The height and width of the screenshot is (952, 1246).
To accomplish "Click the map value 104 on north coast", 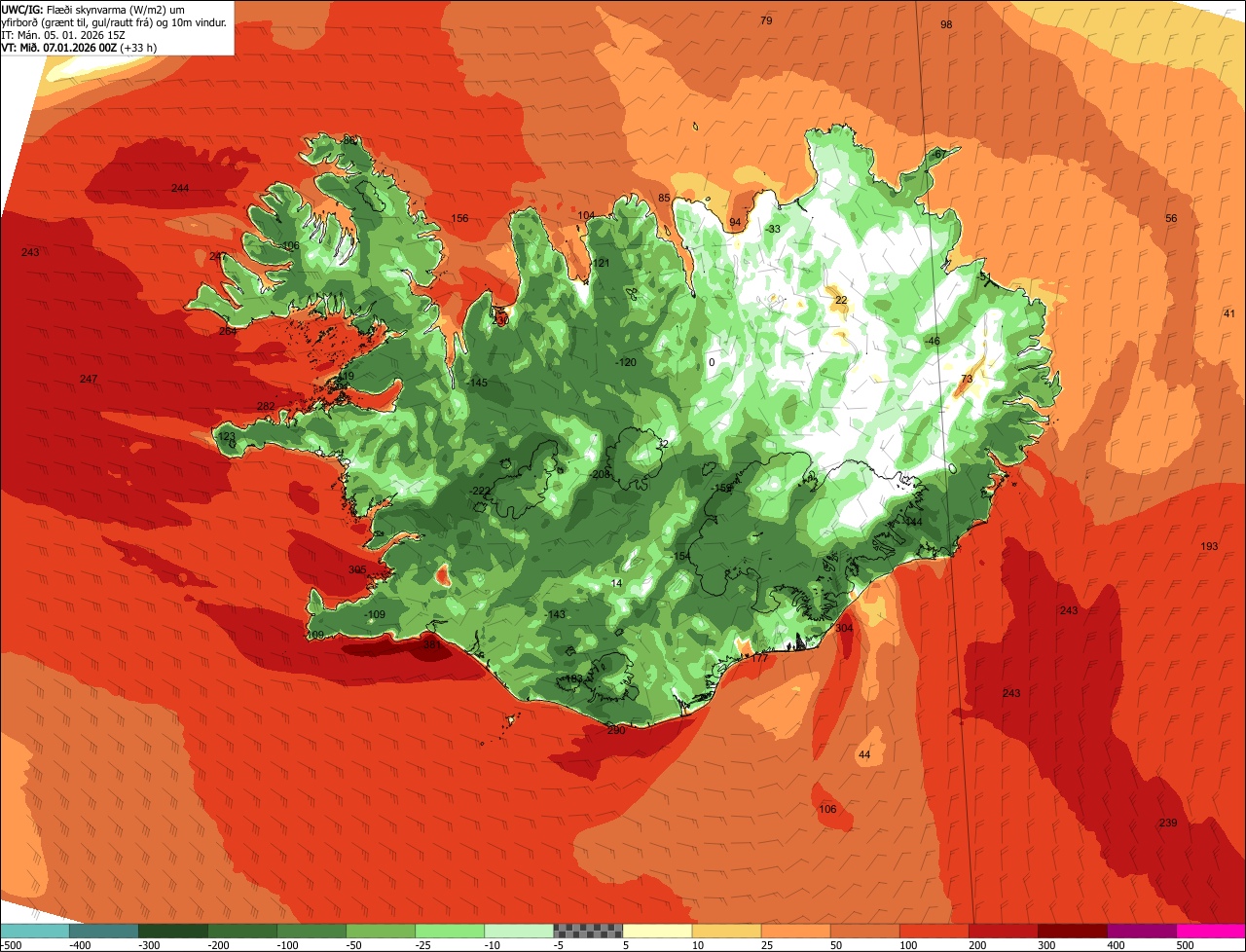I will 586,215.
